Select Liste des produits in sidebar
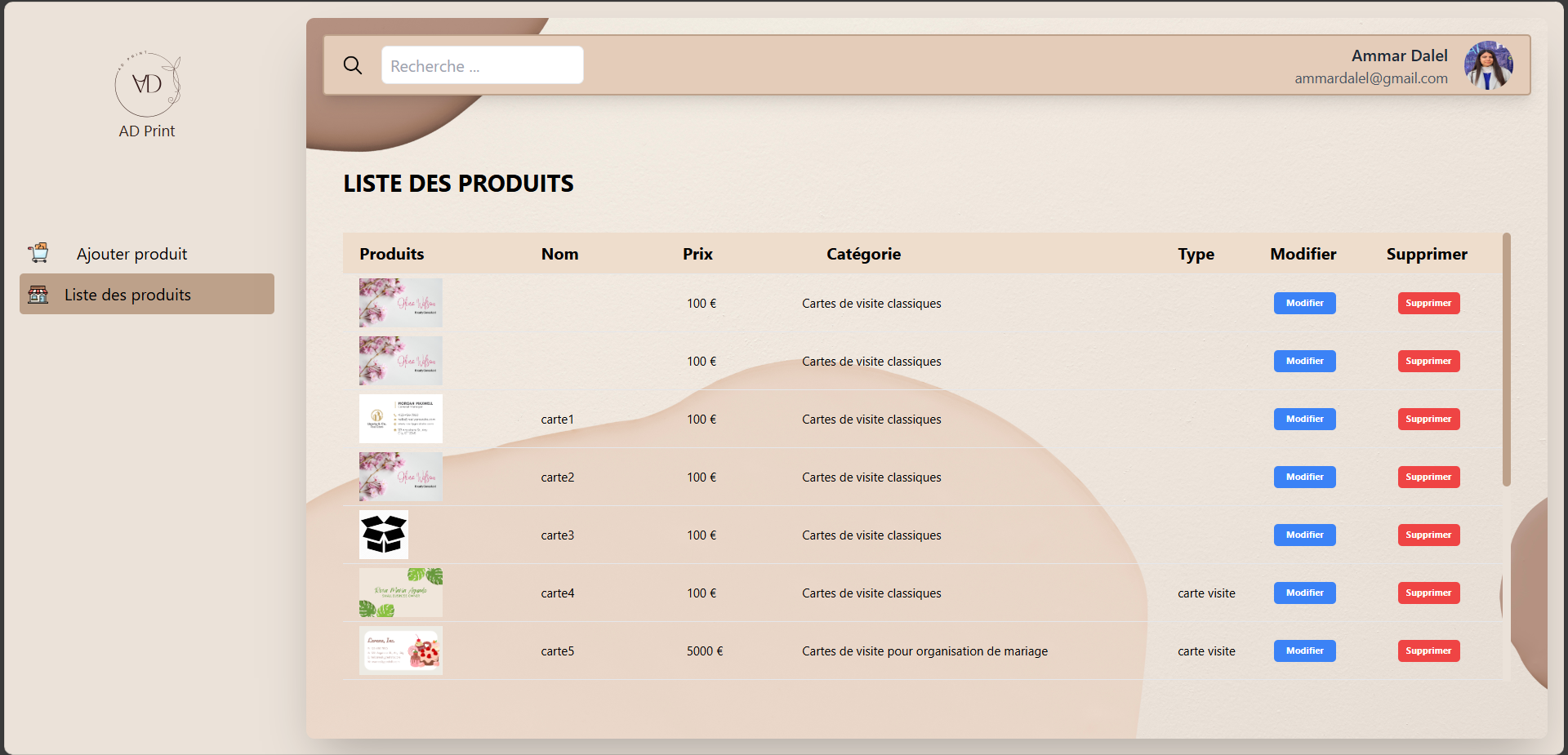This screenshot has width=1568, height=755. click(127, 295)
